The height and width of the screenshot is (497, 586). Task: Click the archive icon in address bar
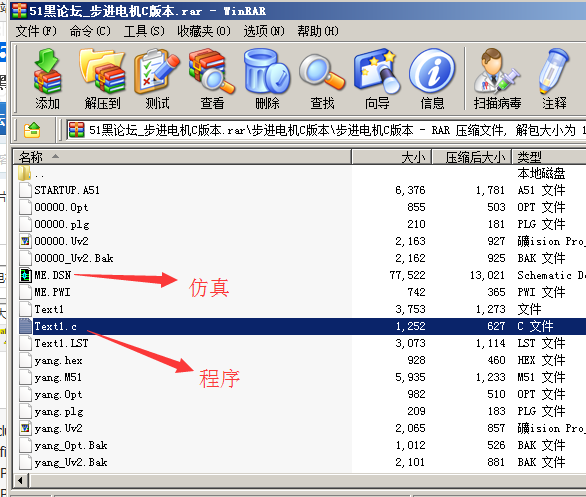coord(77,130)
